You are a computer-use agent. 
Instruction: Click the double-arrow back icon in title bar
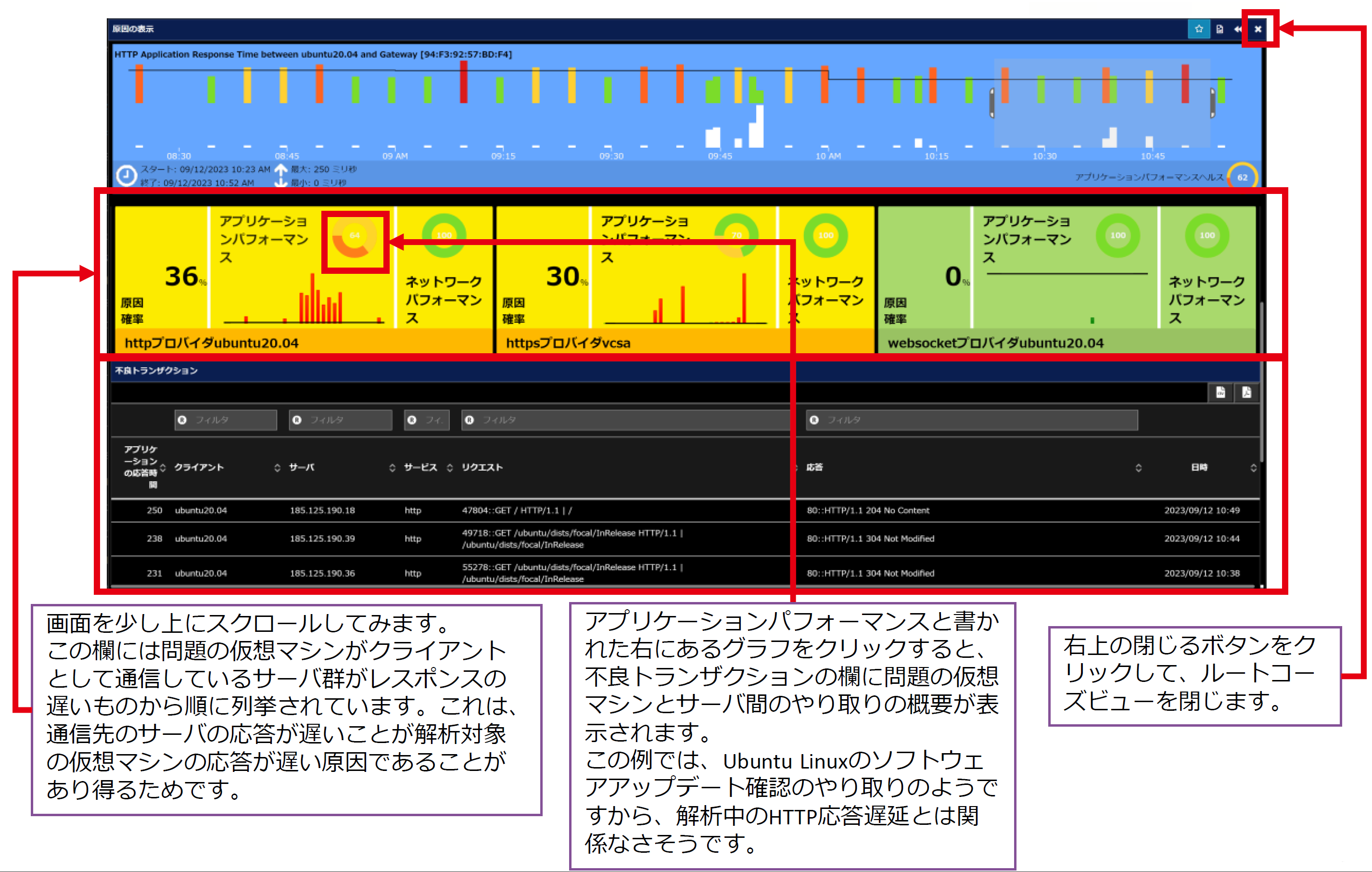pos(1237,29)
